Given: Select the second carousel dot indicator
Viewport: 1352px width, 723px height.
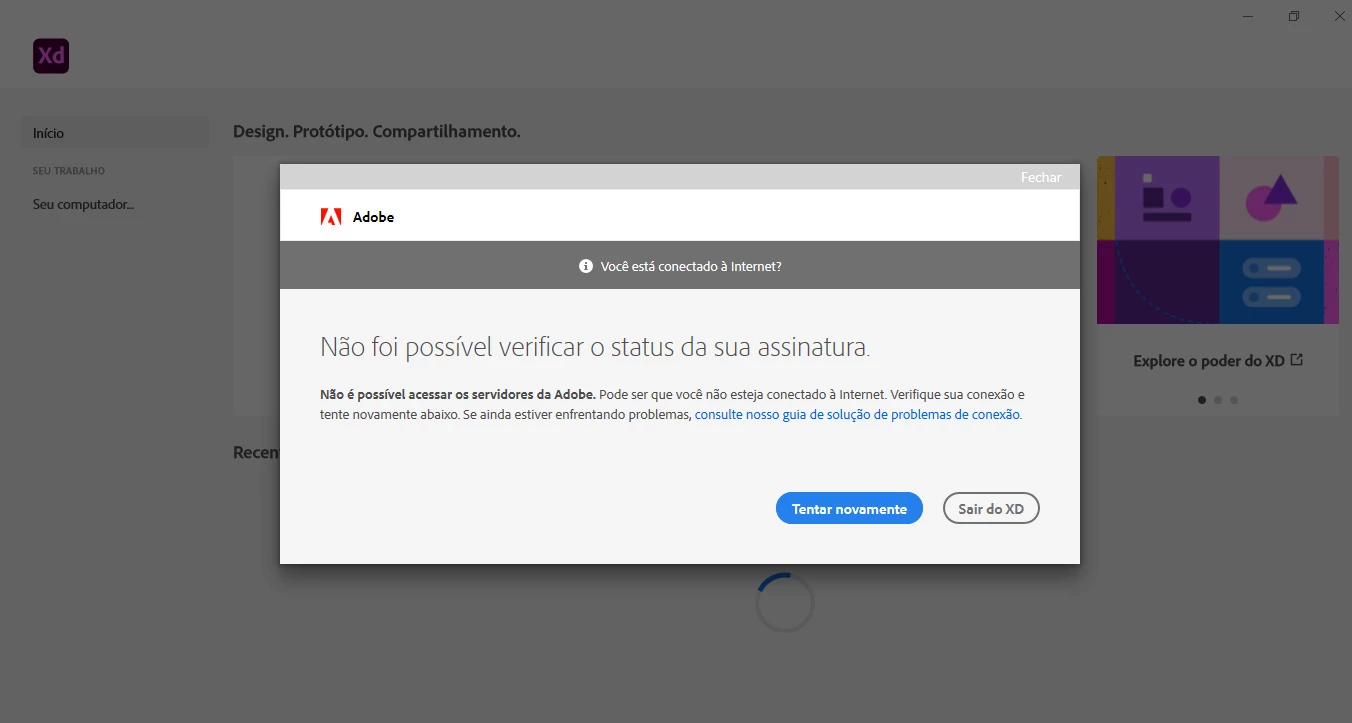Looking at the screenshot, I should coord(1218,400).
